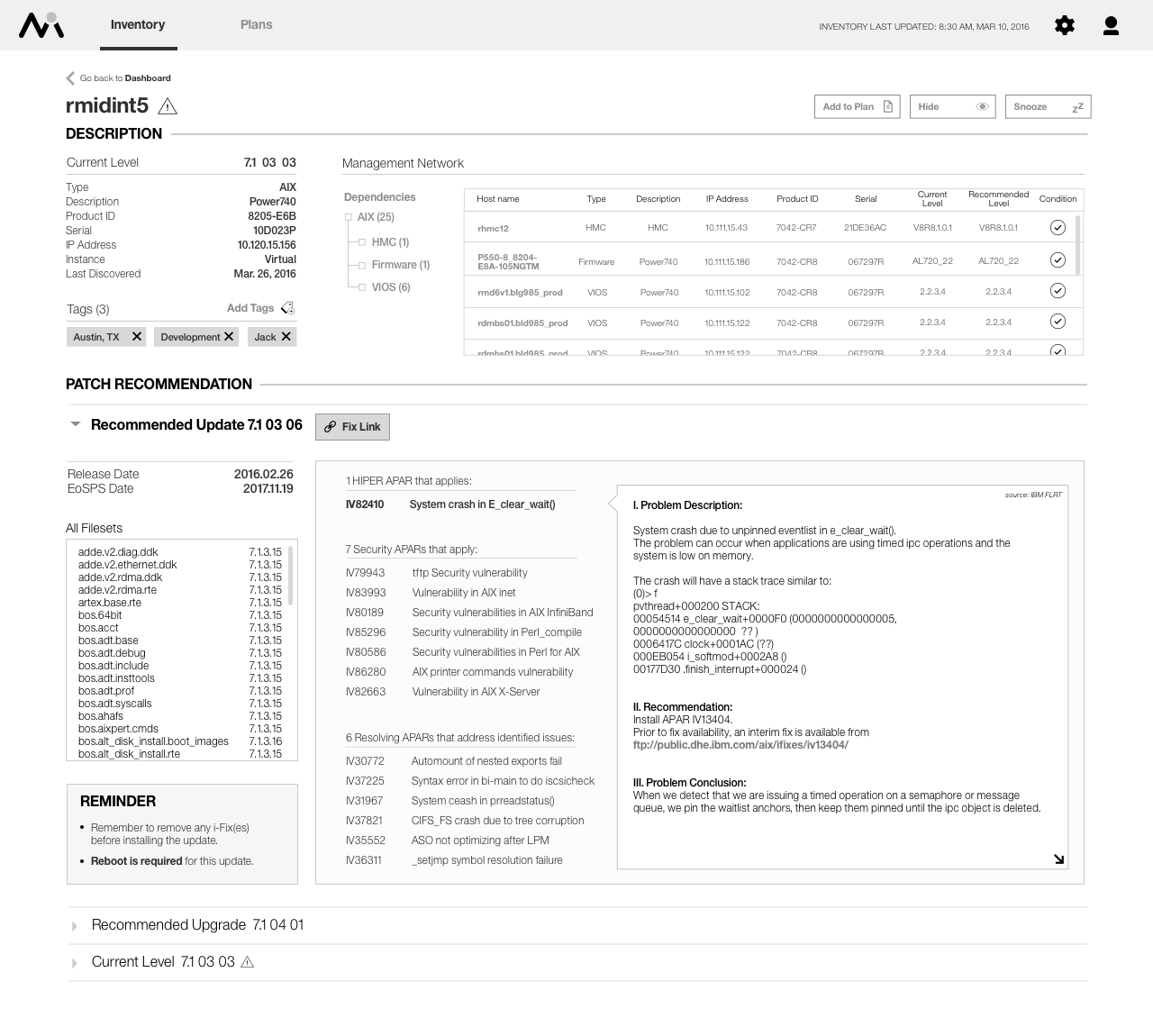1153x1036 pixels.
Task: Remove the Jack tag
Action: [286, 336]
